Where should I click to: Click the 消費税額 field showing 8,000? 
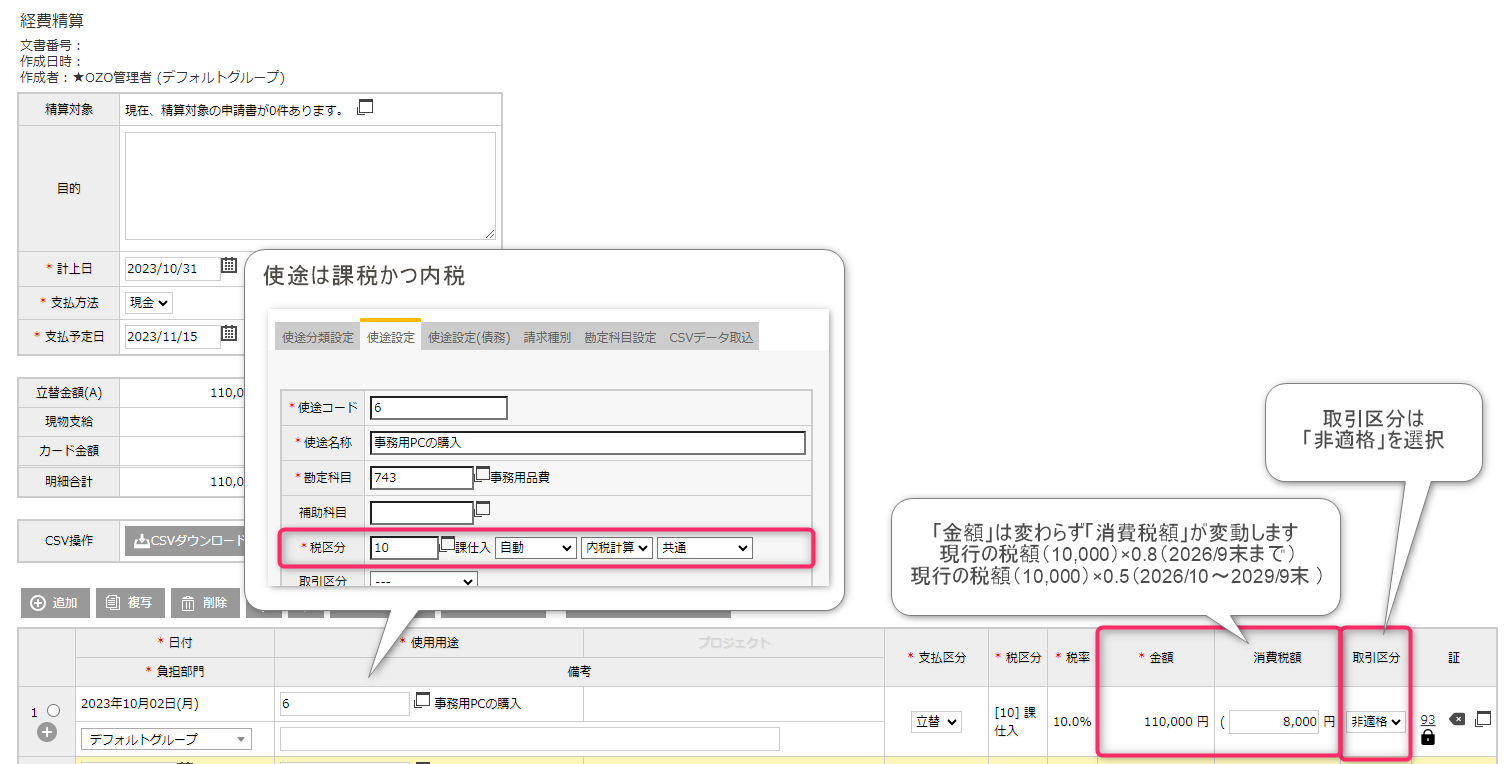[1275, 721]
